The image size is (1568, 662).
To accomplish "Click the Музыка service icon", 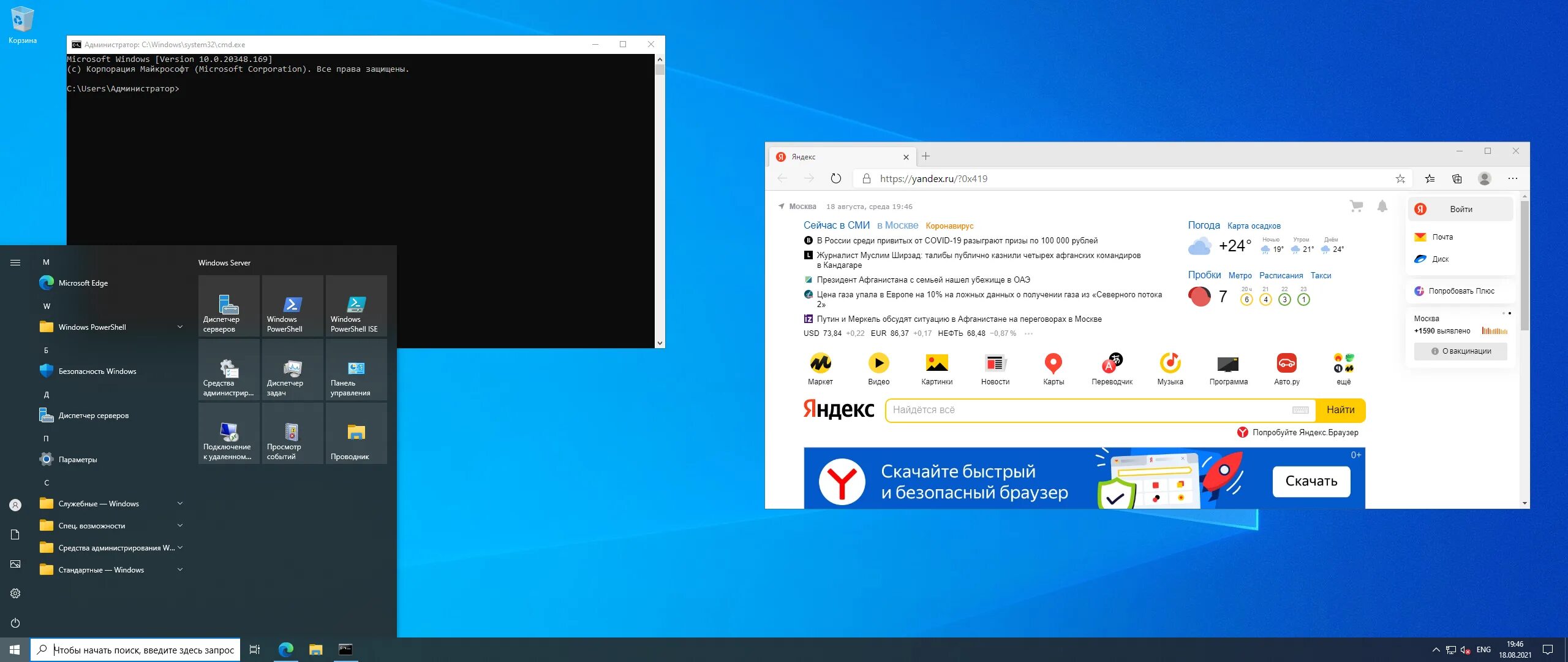I will point(1170,364).
